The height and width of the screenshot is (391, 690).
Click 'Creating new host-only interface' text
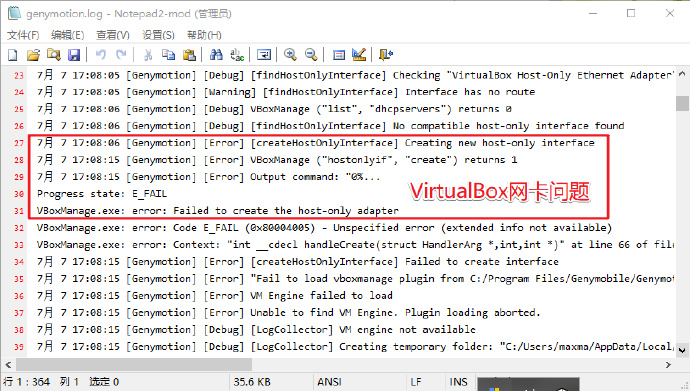(499, 143)
